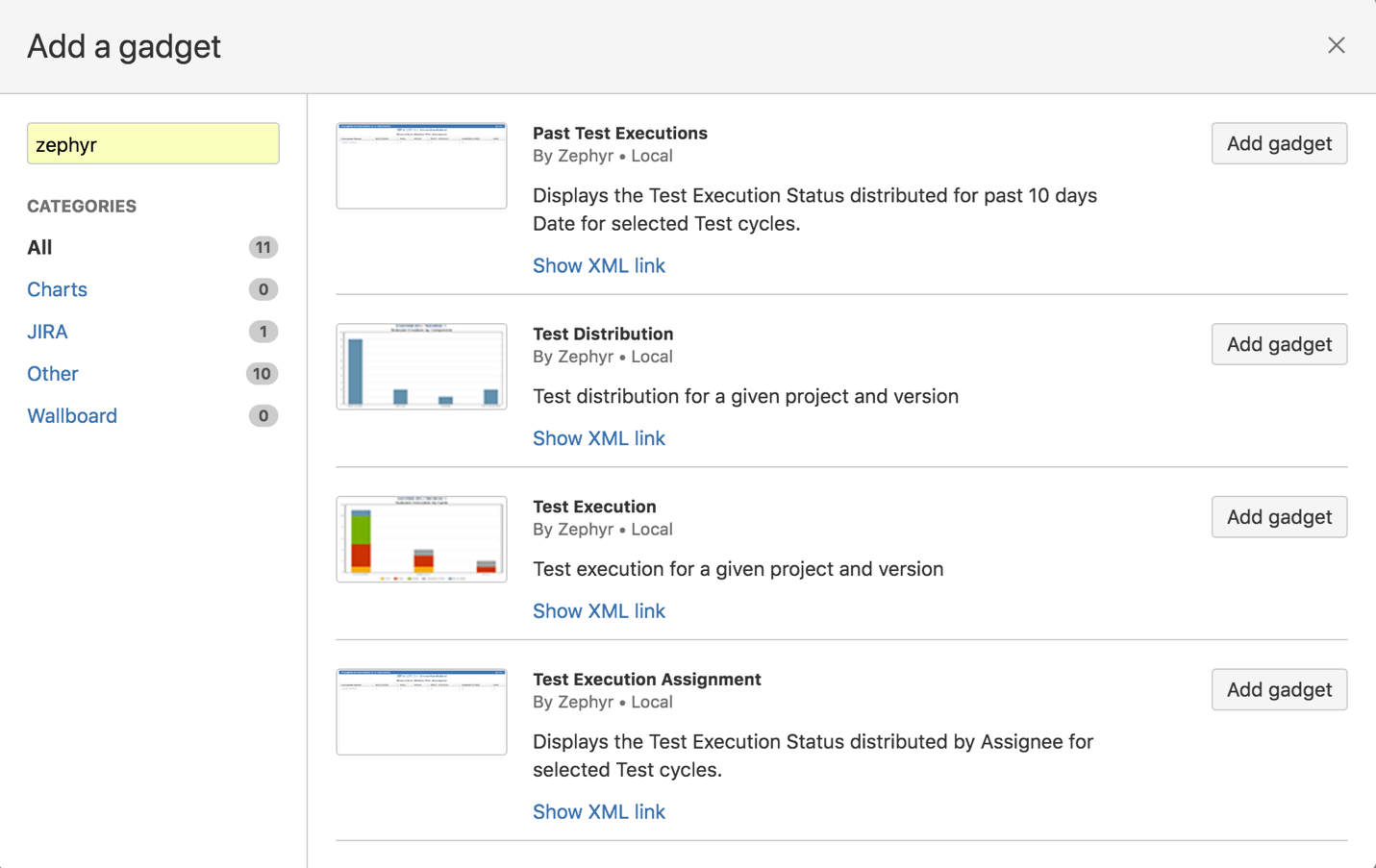Image resolution: width=1376 pixels, height=868 pixels.
Task: Click the Other category count badge 10
Action: point(262,374)
